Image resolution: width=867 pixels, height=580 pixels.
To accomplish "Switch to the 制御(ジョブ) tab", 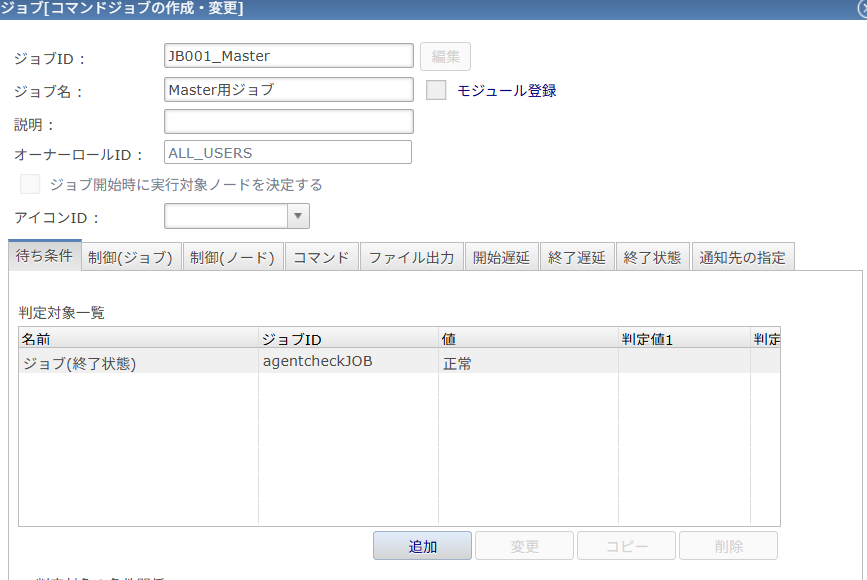I will 131,257.
